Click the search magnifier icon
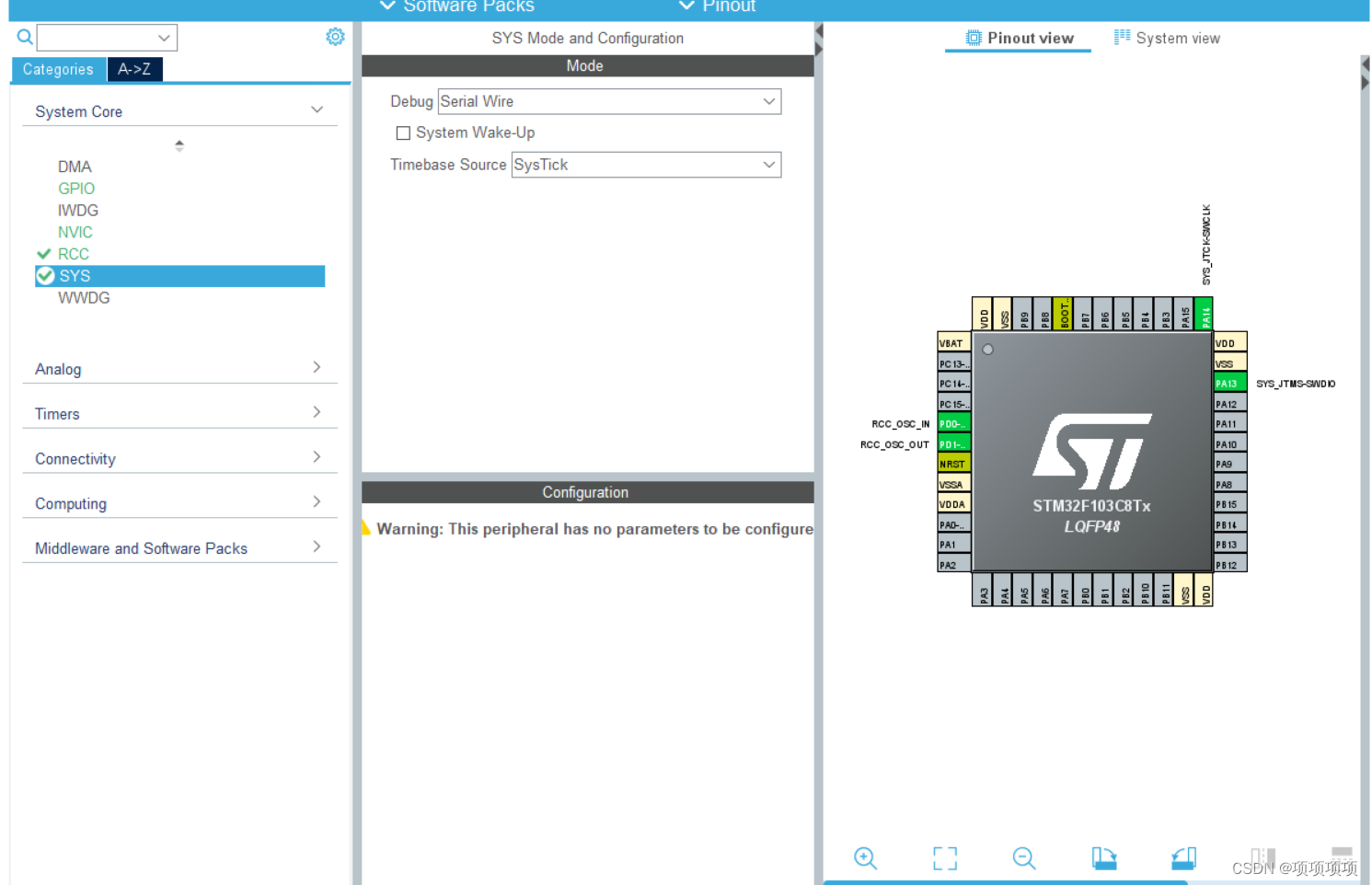The height and width of the screenshot is (885, 1372). (x=23, y=37)
